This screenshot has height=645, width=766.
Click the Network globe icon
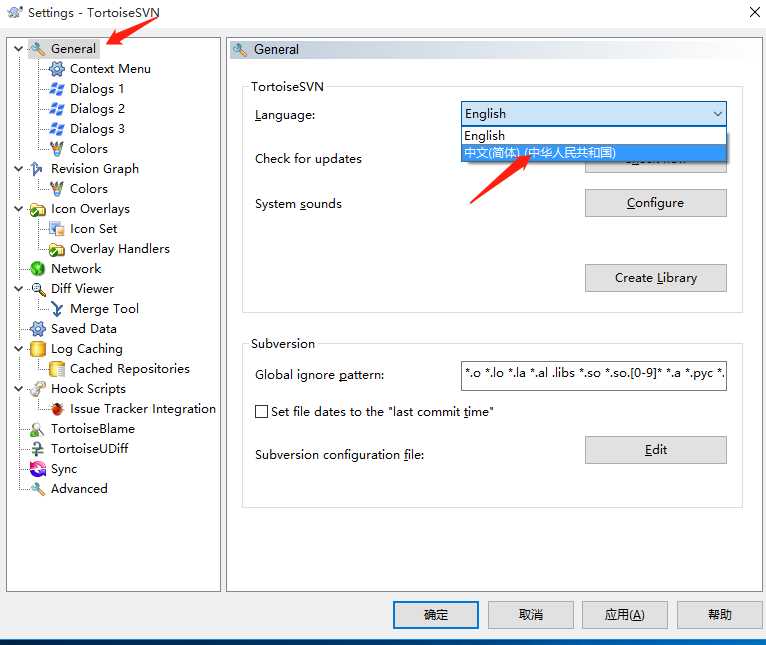[38, 269]
